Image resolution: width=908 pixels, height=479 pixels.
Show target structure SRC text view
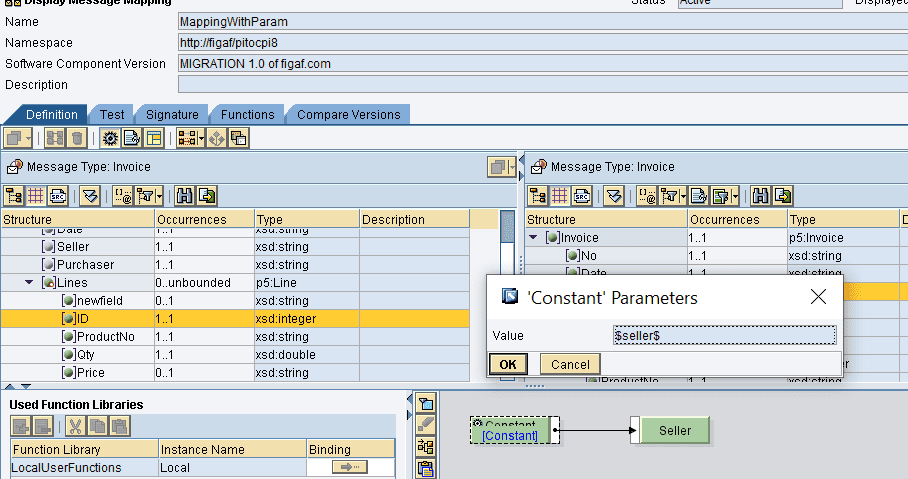pos(582,196)
